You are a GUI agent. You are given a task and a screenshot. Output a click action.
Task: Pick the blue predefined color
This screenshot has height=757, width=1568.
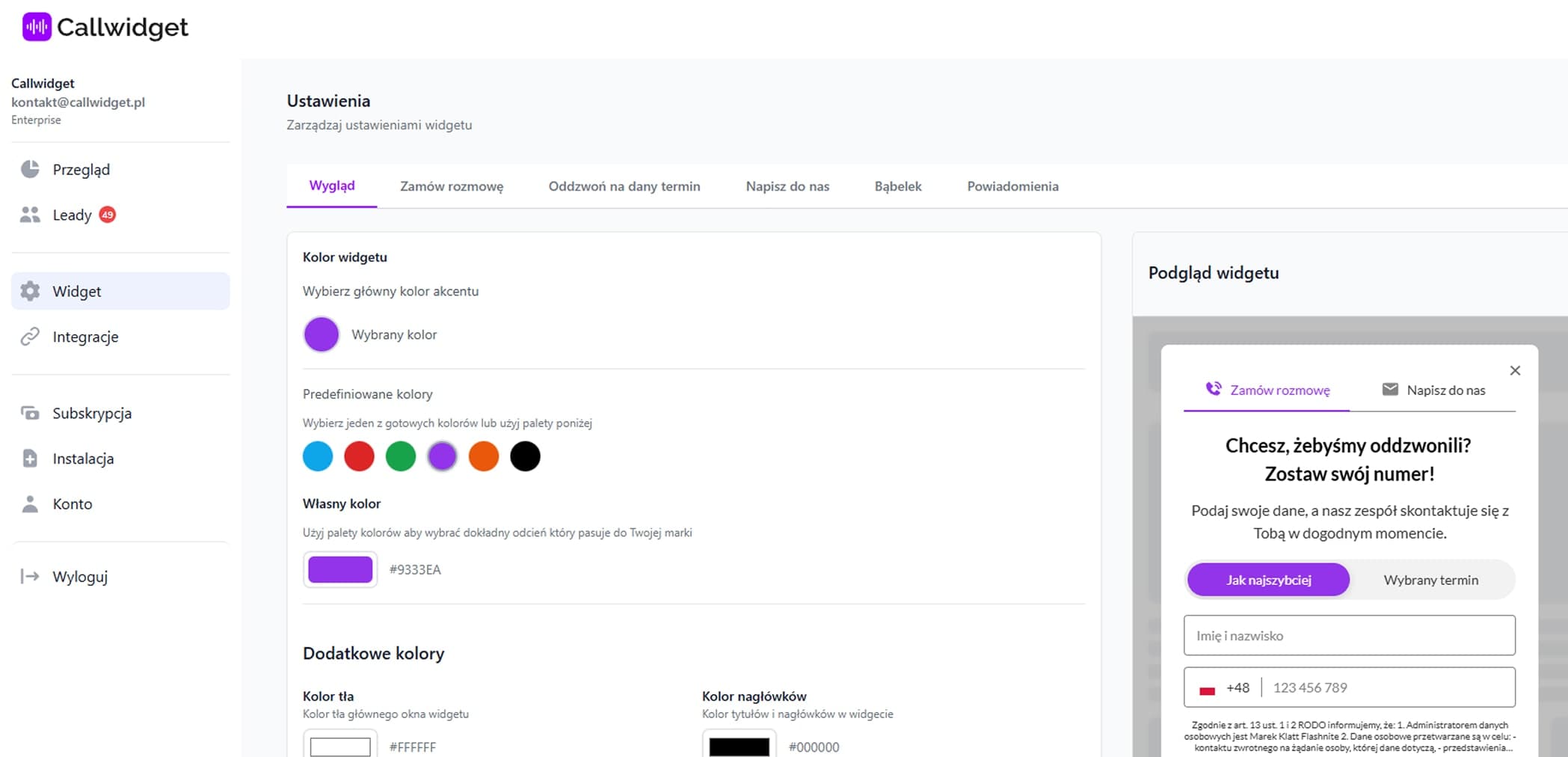(318, 456)
